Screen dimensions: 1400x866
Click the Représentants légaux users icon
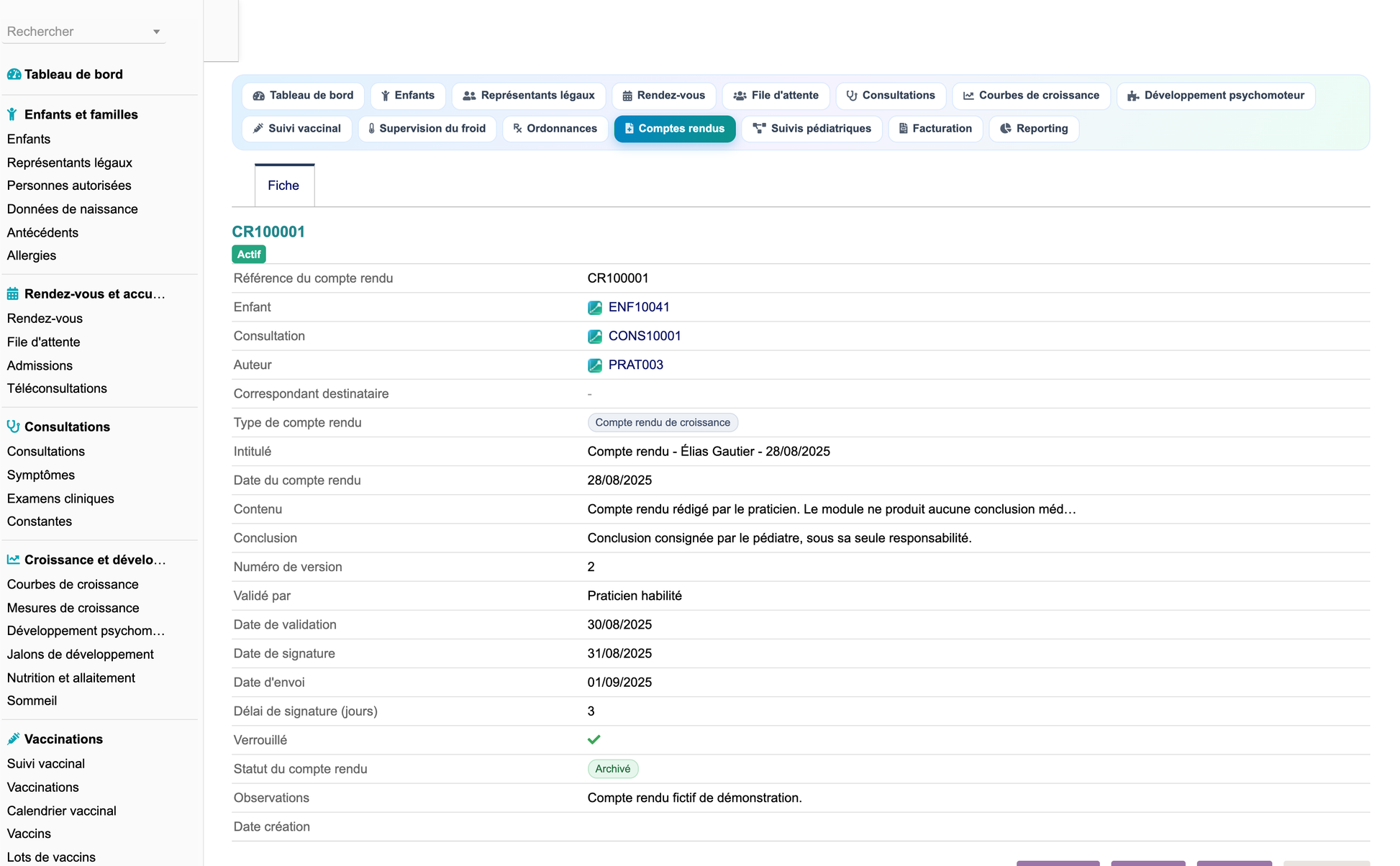[470, 96]
